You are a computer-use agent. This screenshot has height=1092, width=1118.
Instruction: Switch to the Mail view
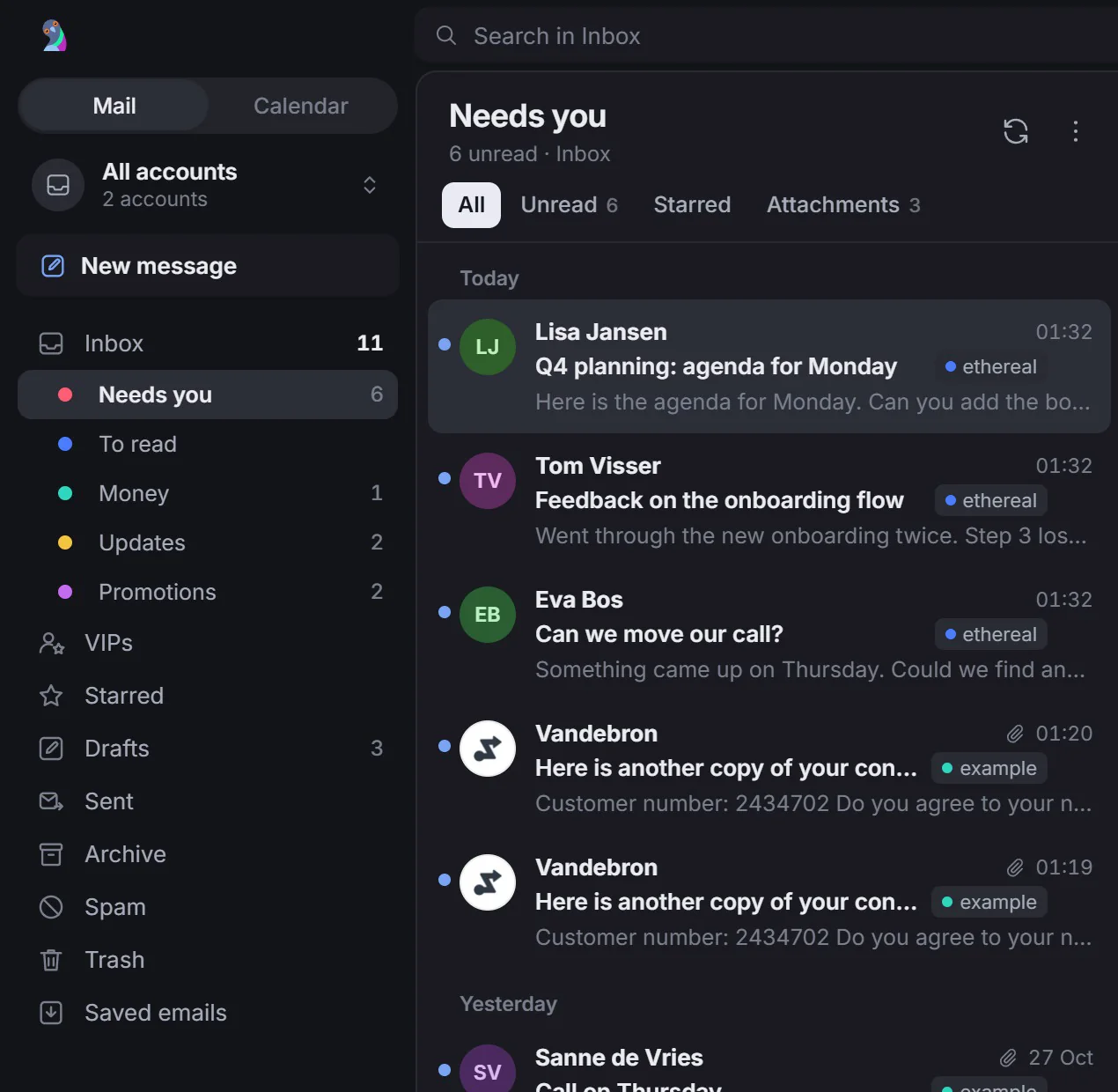click(114, 106)
